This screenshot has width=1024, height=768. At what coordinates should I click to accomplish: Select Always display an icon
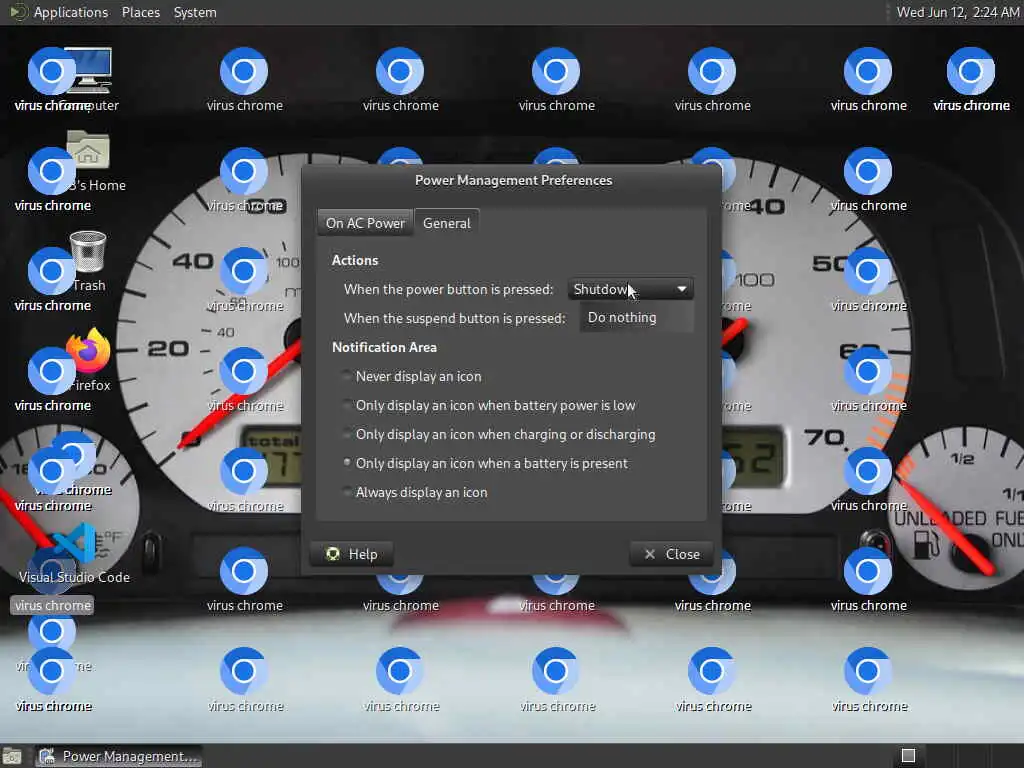click(x=415, y=492)
